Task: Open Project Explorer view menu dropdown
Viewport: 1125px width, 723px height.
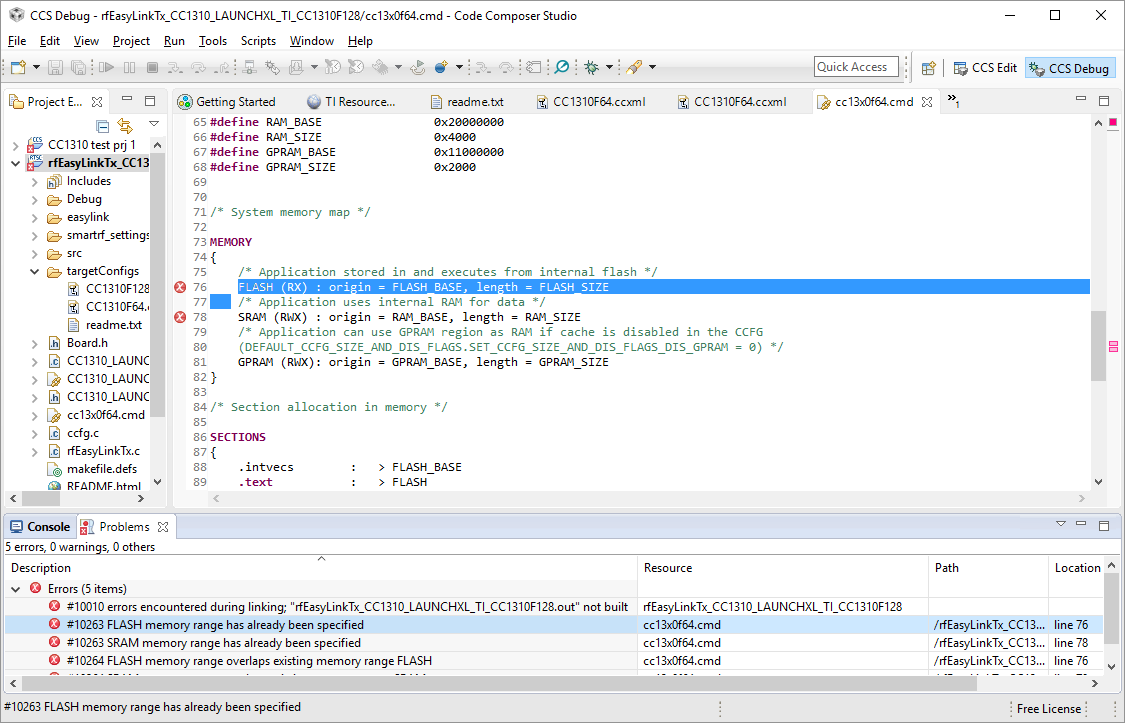Action: pyautogui.click(x=154, y=125)
